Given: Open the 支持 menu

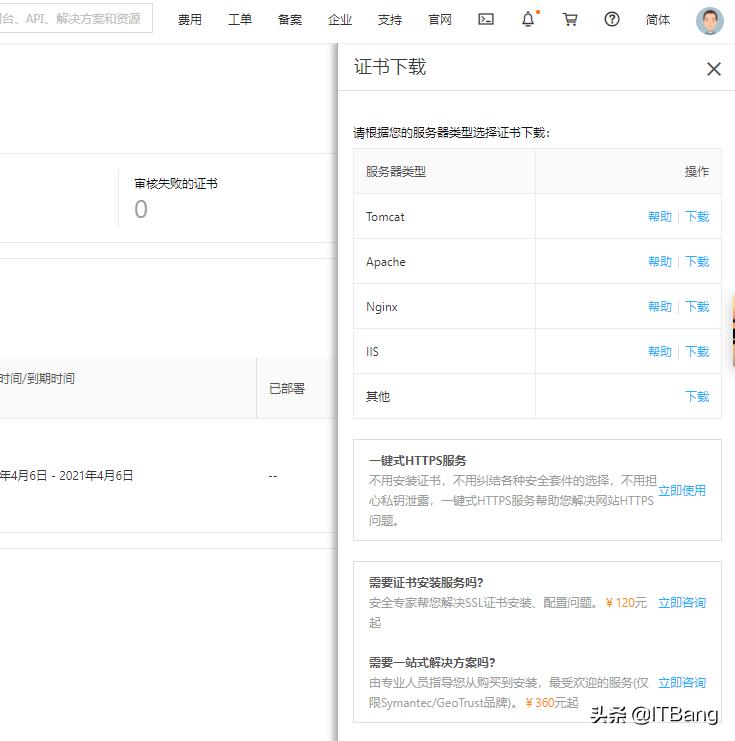Looking at the screenshot, I should click(x=390, y=20).
